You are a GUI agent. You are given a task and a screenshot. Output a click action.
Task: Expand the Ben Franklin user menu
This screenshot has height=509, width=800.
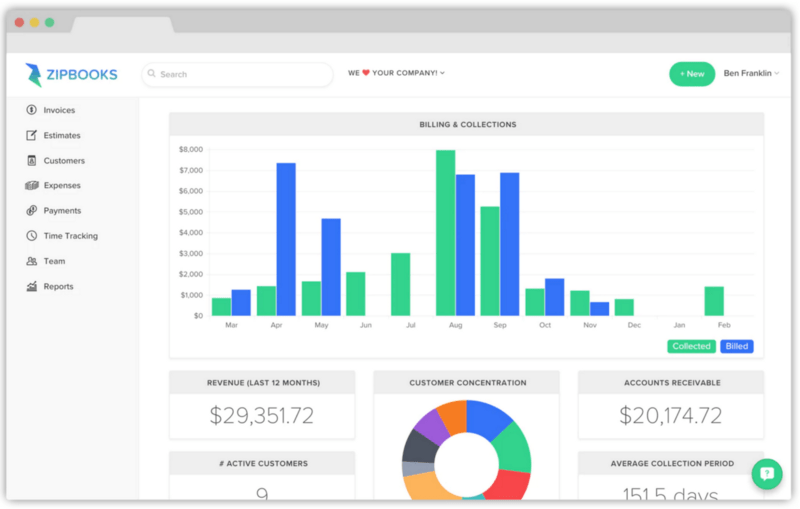click(750, 74)
